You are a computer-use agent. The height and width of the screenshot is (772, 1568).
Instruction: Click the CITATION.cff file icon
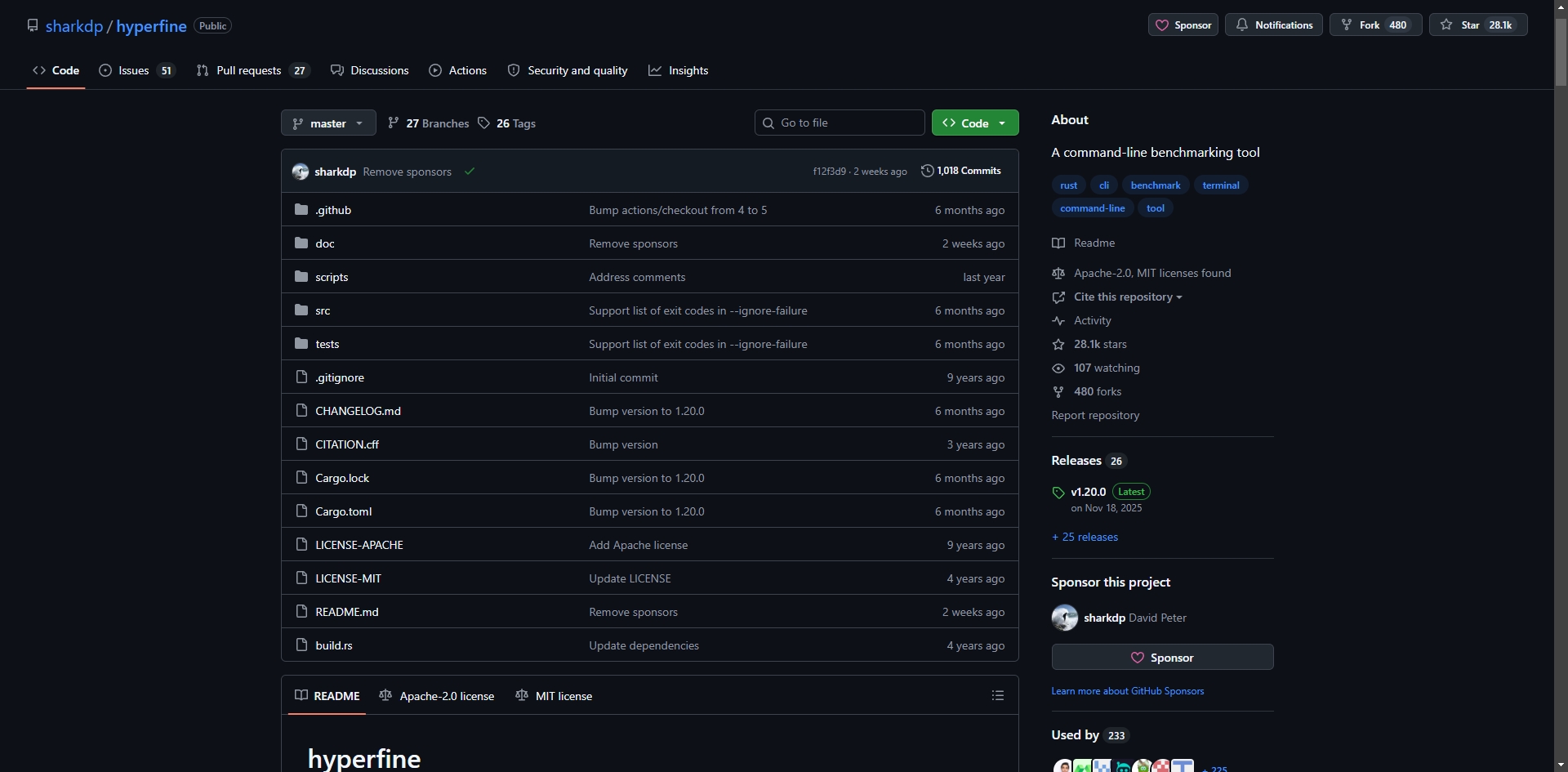tap(301, 444)
